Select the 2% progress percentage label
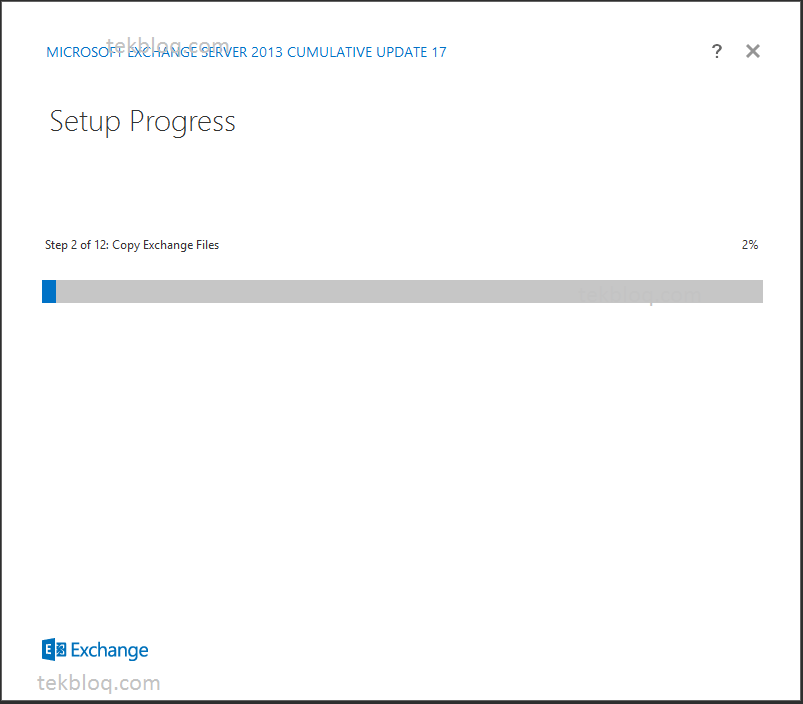Screen dimensions: 803x704 coord(750,245)
